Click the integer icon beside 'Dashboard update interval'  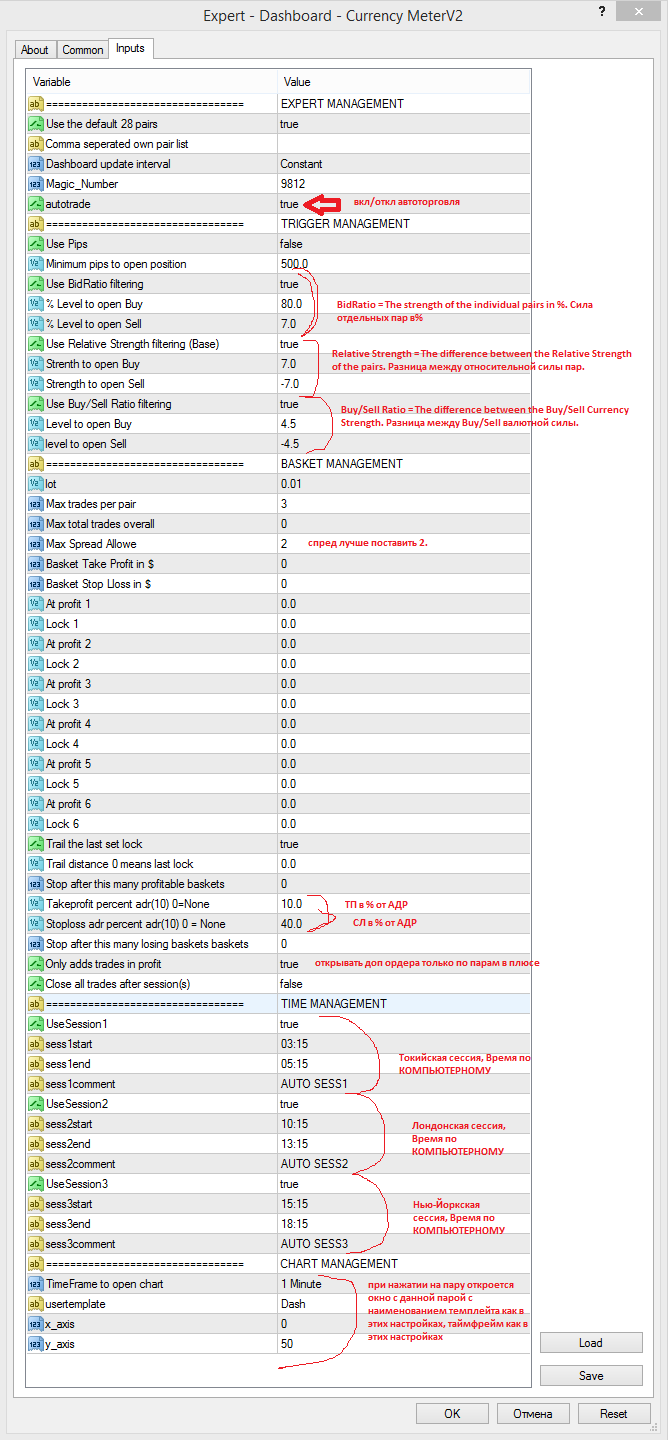point(35,164)
